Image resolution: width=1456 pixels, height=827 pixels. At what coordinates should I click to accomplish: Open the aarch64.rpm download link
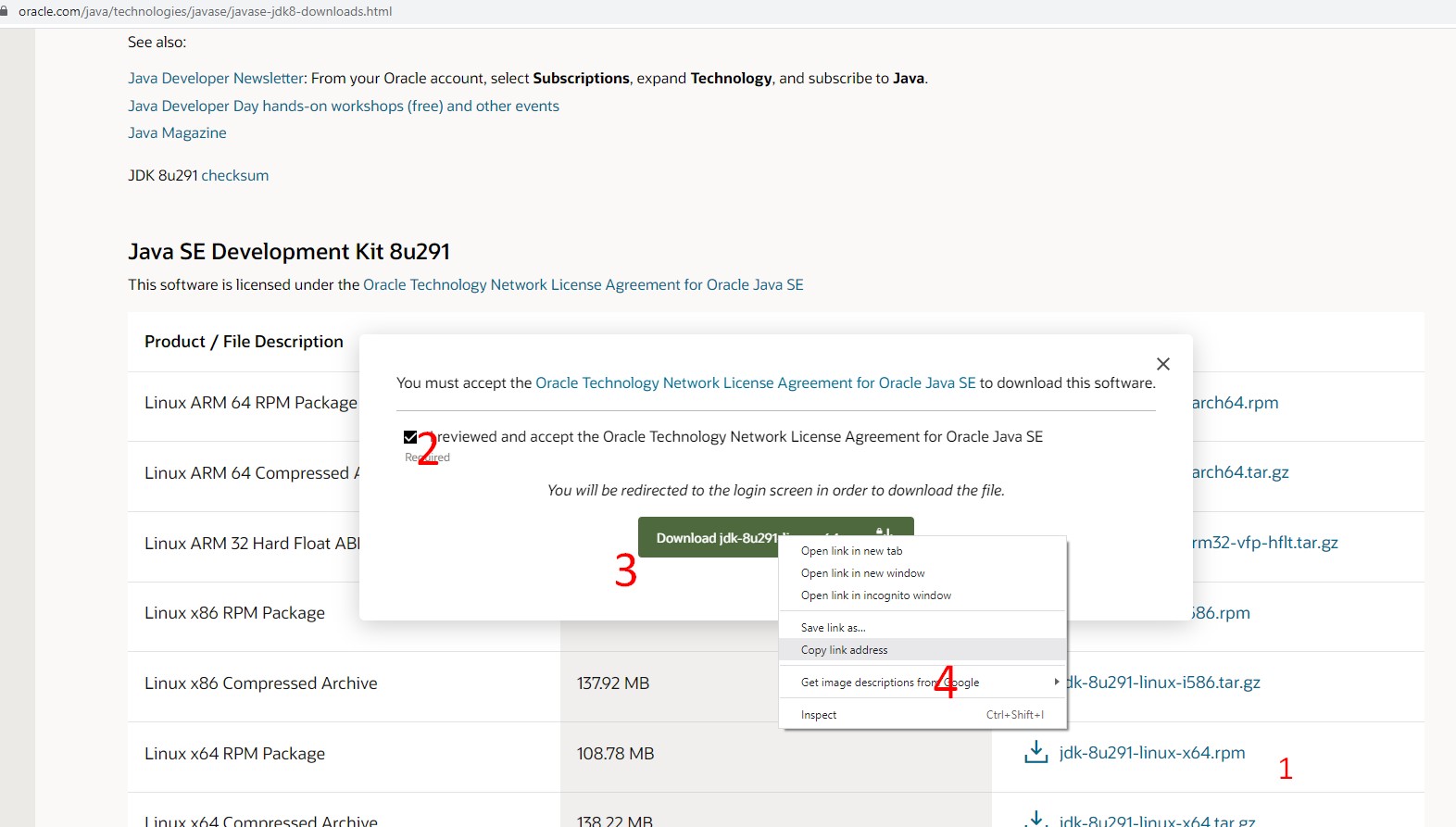coord(1235,403)
